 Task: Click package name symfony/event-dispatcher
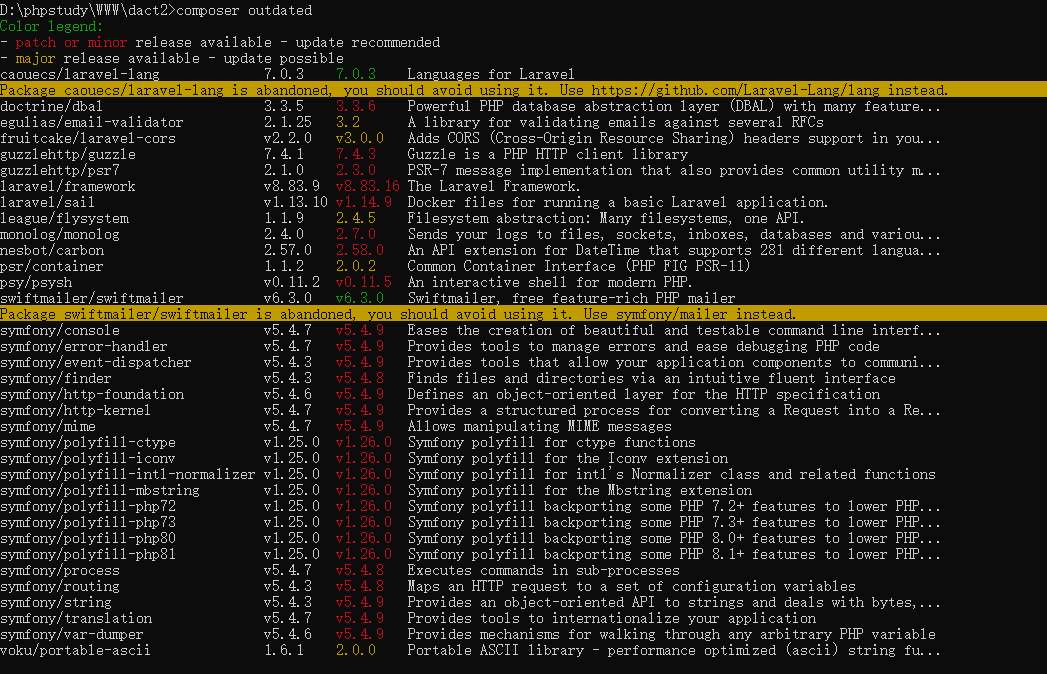(95, 363)
